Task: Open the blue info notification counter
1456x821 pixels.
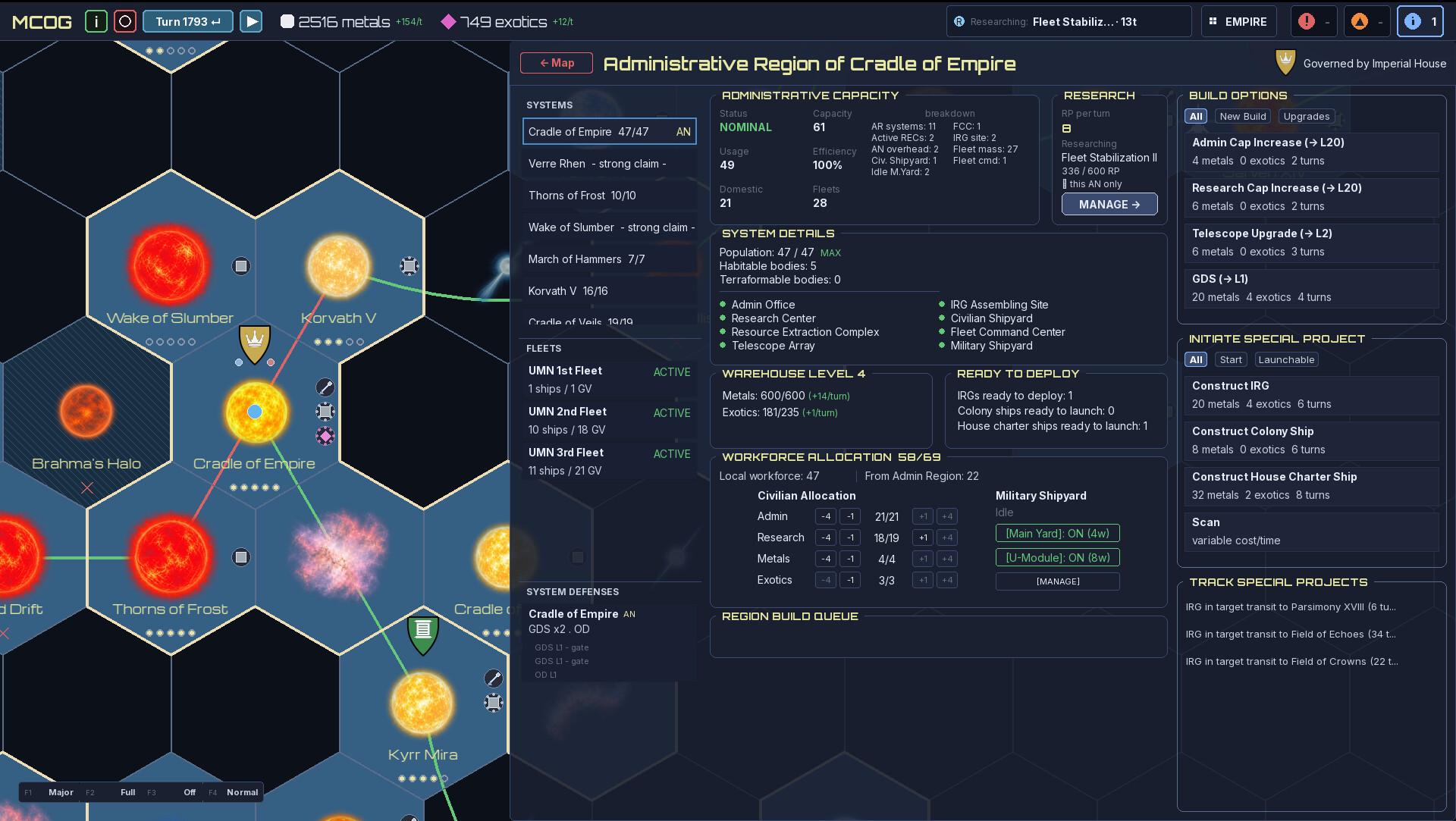Action: pos(1420,21)
